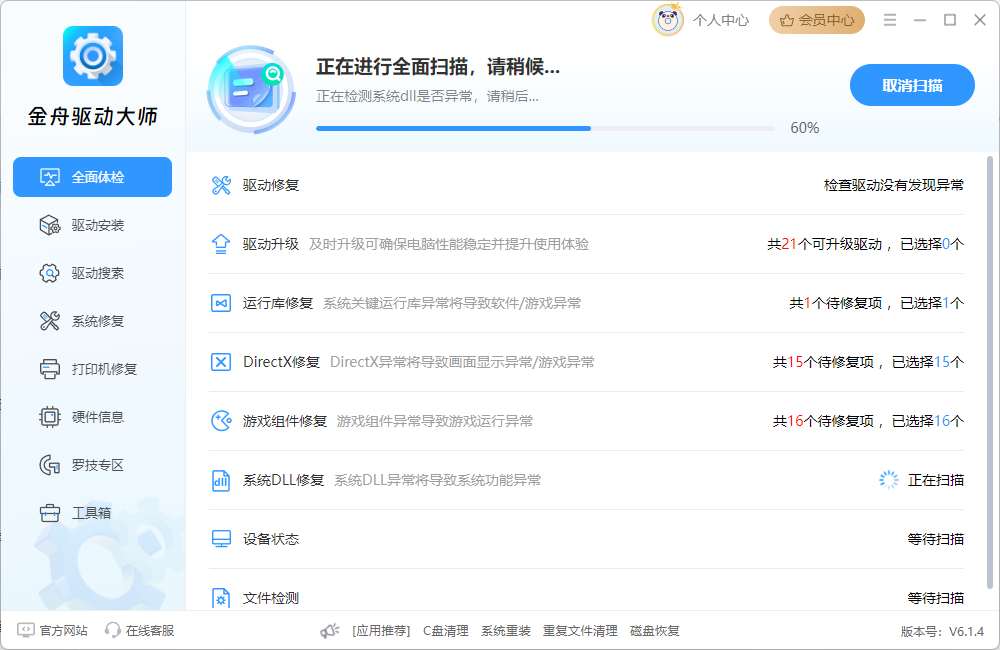Click 检查驱动没有发现异常 status text
This screenshot has width=1000, height=650.
tap(894, 186)
